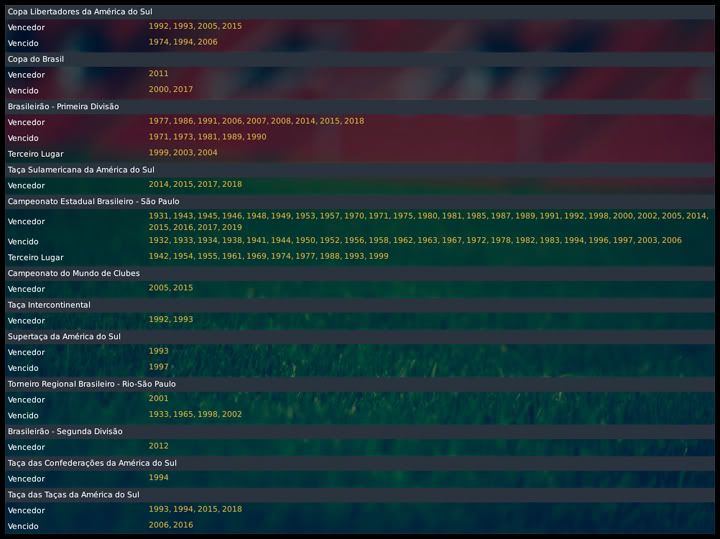This screenshot has width=720, height=539.
Task: Open 2014 in the Taça Sulamericana winners
Action: coord(158,184)
